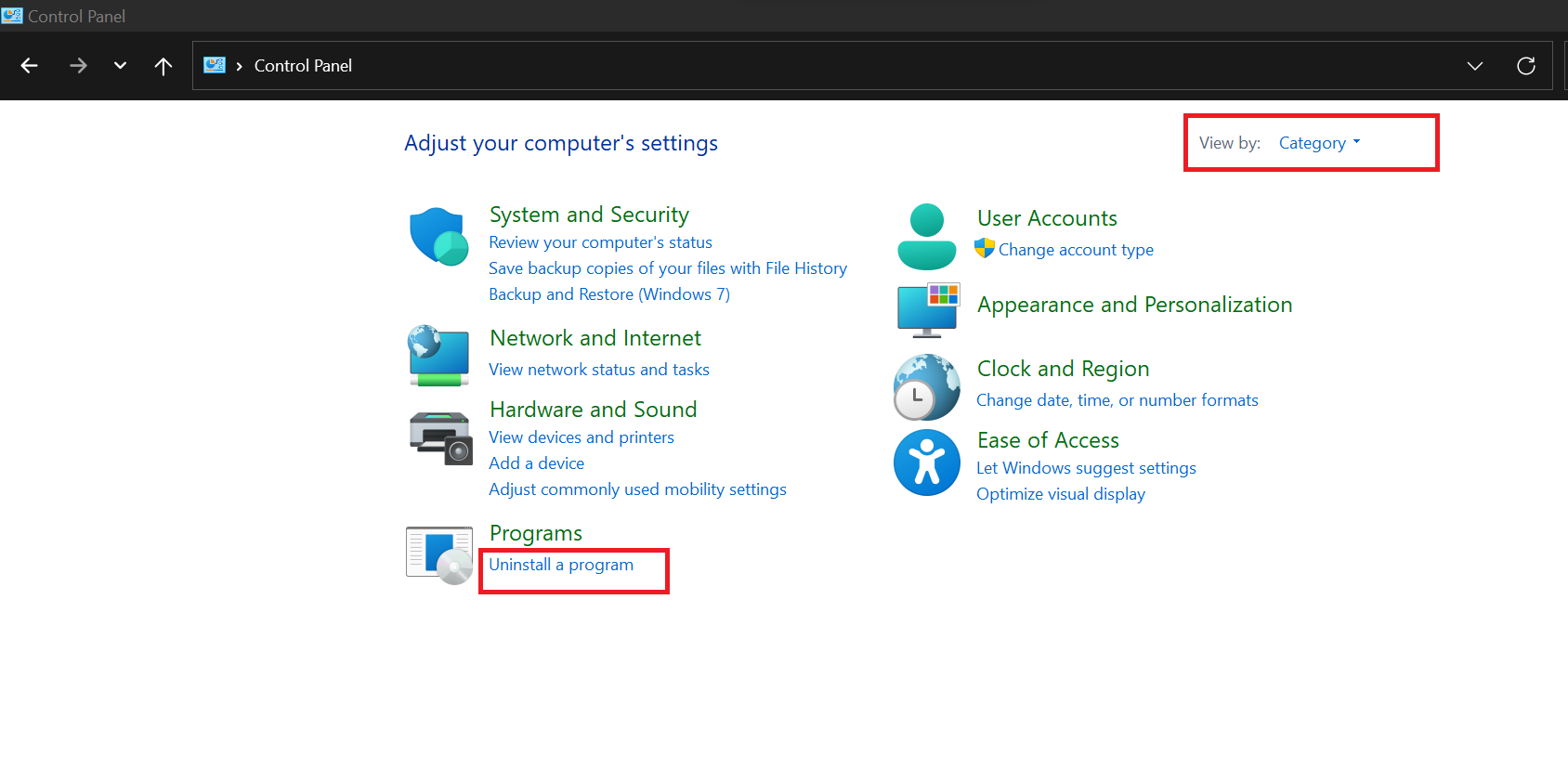
Task: Click Change account type link
Action: click(x=1076, y=250)
